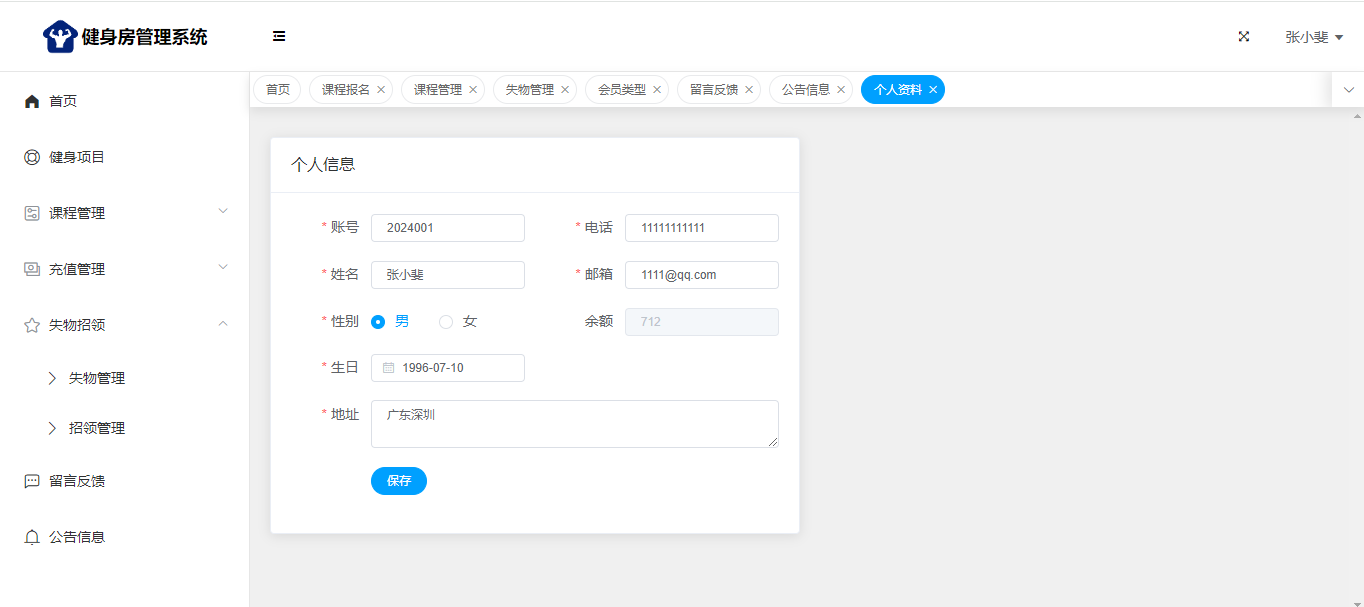1364x607 pixels.
Task: Close the 个人资料 tab
Action: click(933, 90)
